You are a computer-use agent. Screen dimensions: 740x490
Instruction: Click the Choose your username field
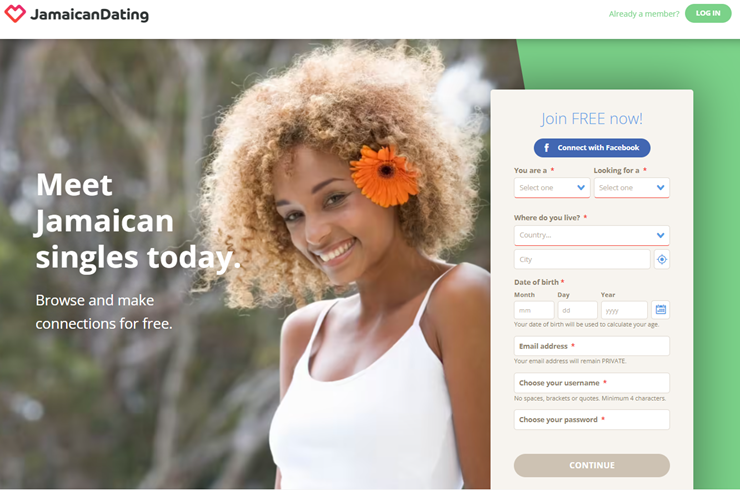point(591,383)
